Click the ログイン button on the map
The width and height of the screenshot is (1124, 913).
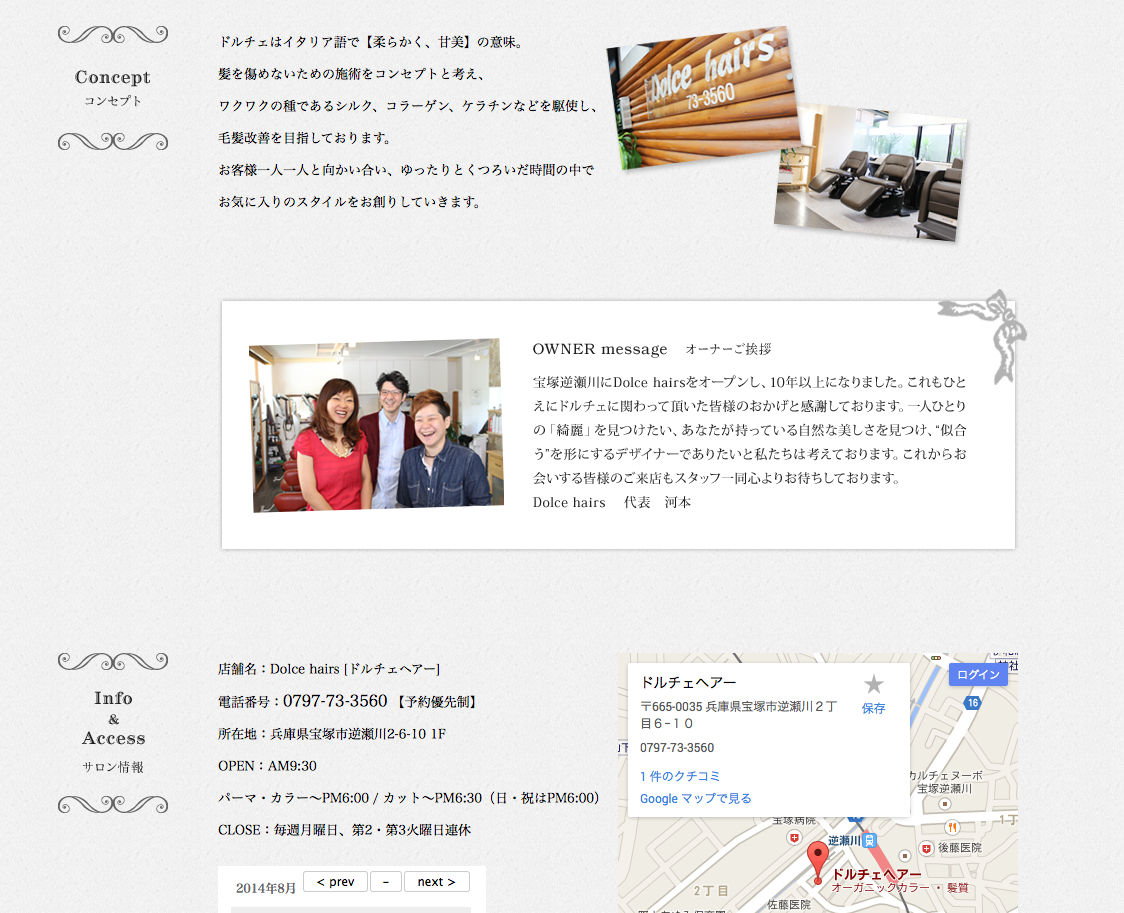point(978,674)
